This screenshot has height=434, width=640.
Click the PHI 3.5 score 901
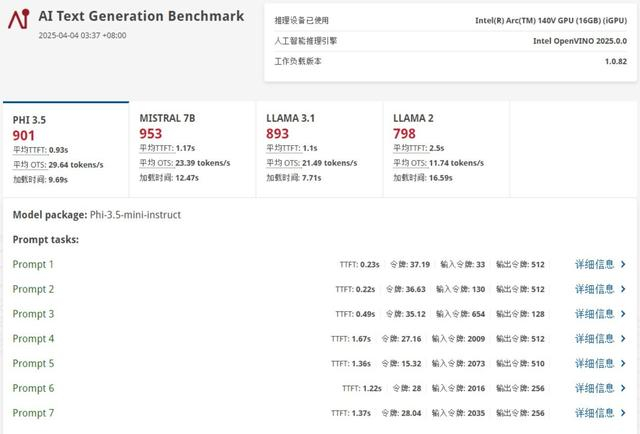pyautogui.click(x=24, y=136)
